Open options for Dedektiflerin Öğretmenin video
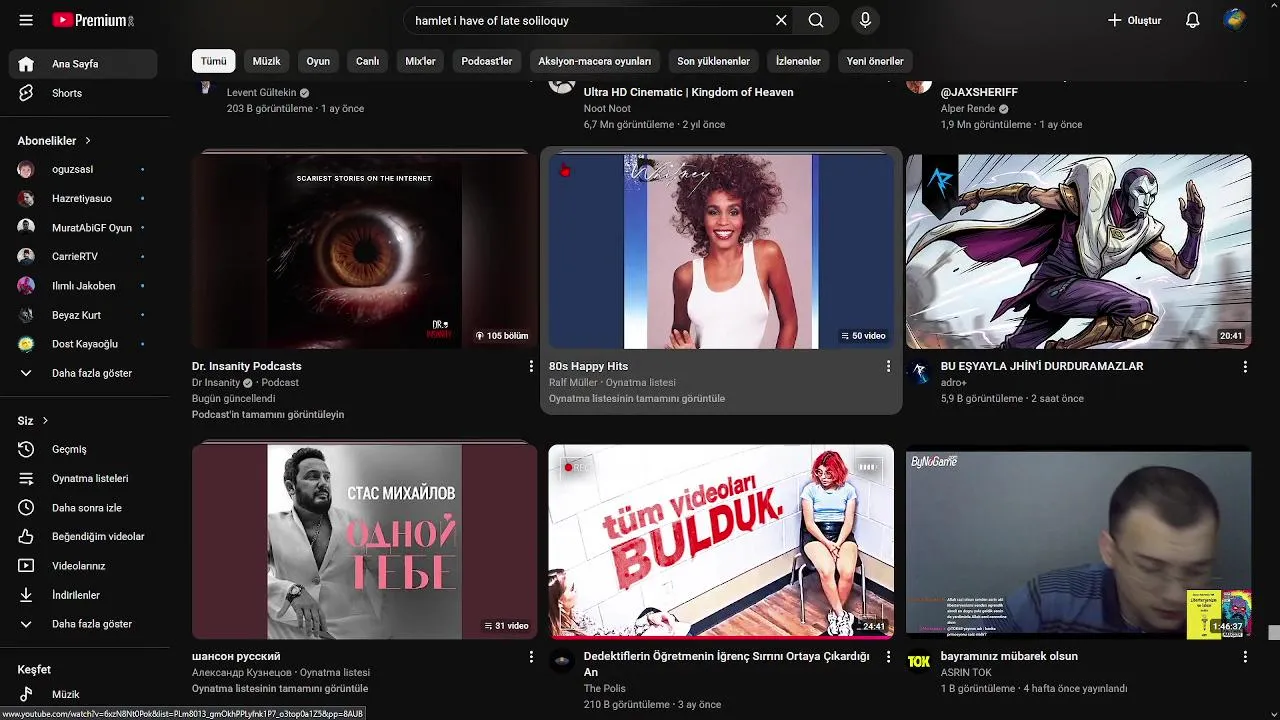 pyautogui.click(x=888, y=657)
